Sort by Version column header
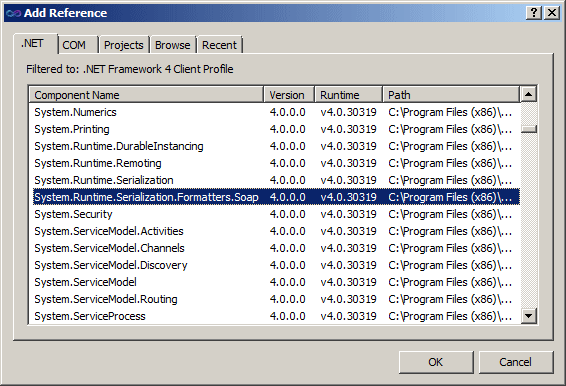 289,95
